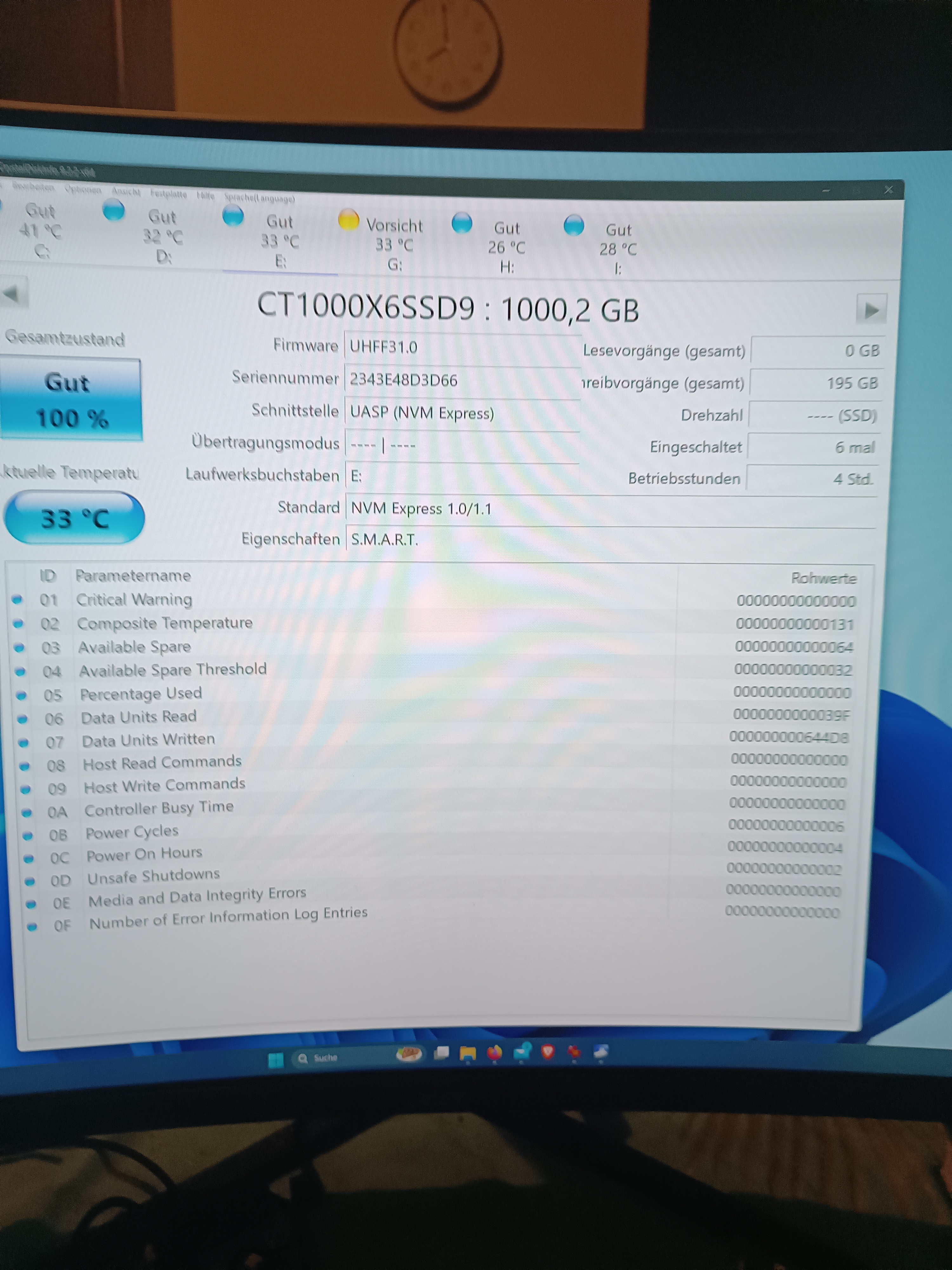Screen dimensions: 952x1270
Task: Open the Sprache(Language) menu
Action: 259,198
